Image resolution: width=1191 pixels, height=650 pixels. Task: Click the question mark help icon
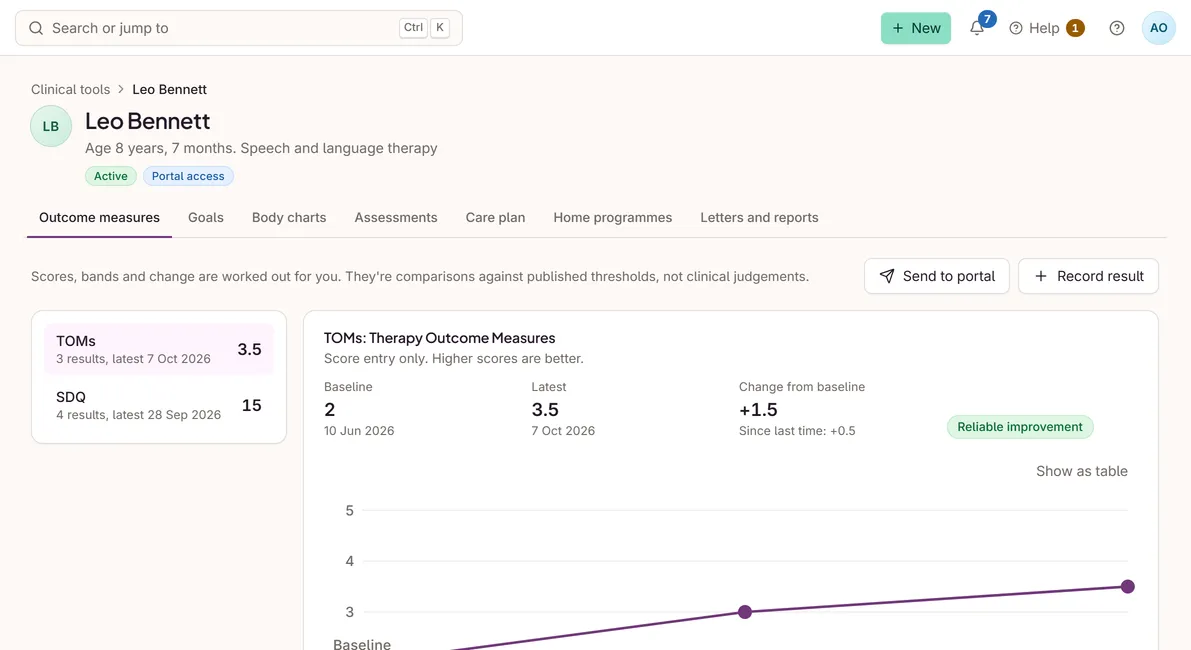click(1117, 28)
